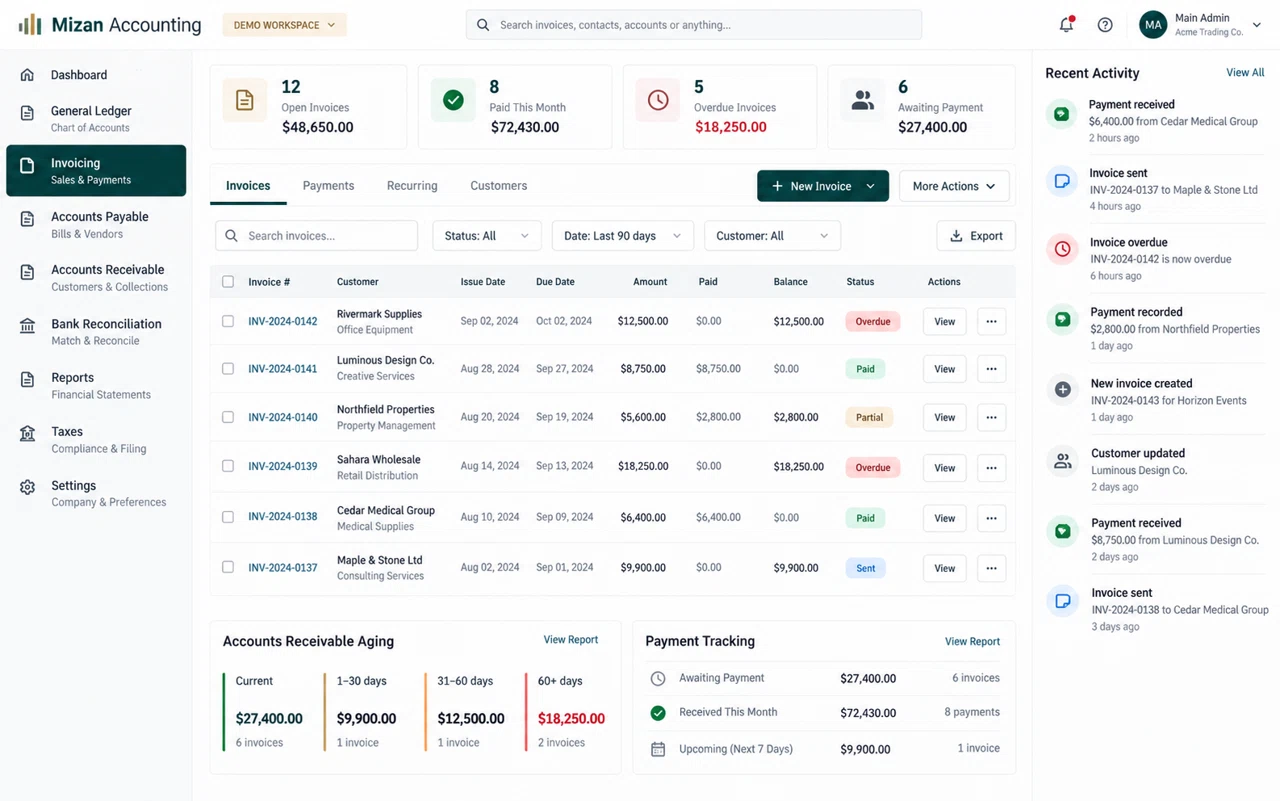1280x801 pixels.
Task: Tick the checkbox for INV-2024-0139
Action: coord(228,466)
